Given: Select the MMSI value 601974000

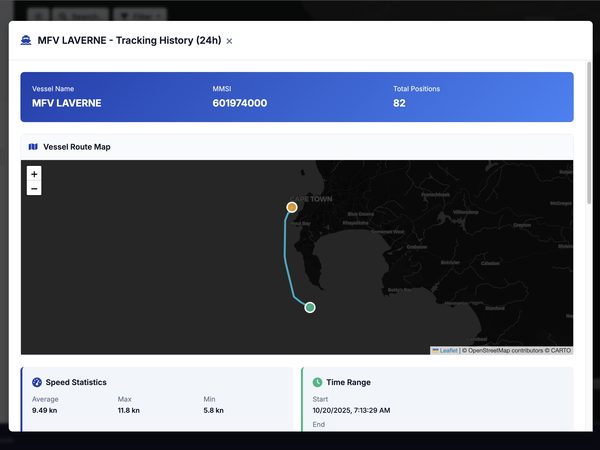Looking at the screenshot, I should click(240, 103).
